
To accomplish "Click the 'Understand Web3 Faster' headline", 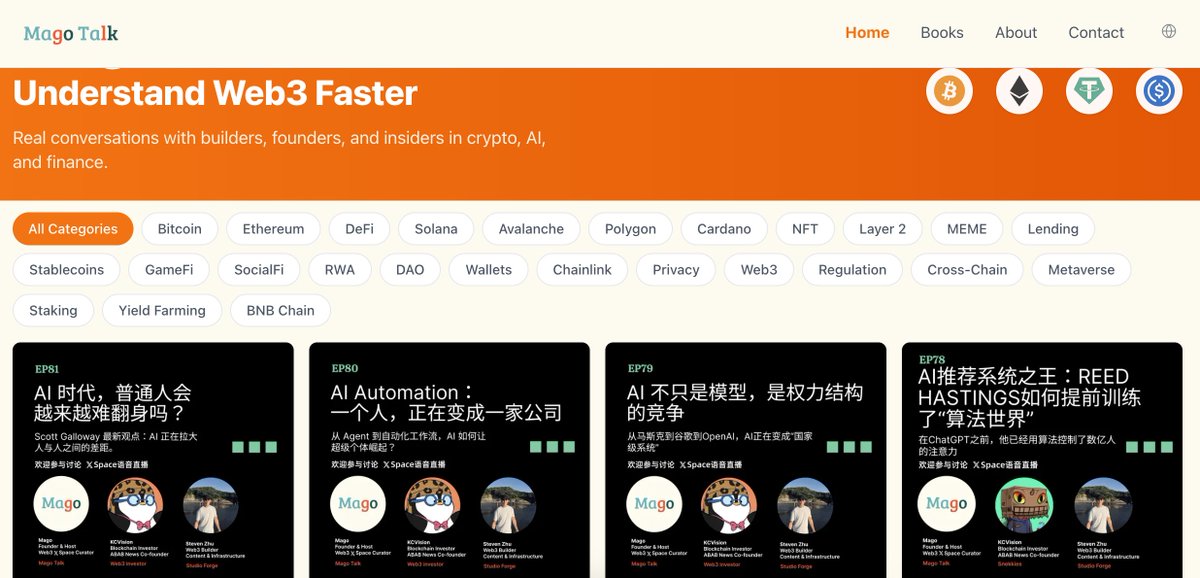I will point(215,93).
